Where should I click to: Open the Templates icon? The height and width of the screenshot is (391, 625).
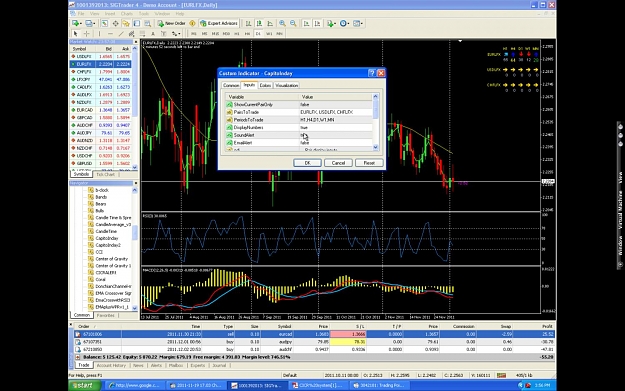click(358, 24)
